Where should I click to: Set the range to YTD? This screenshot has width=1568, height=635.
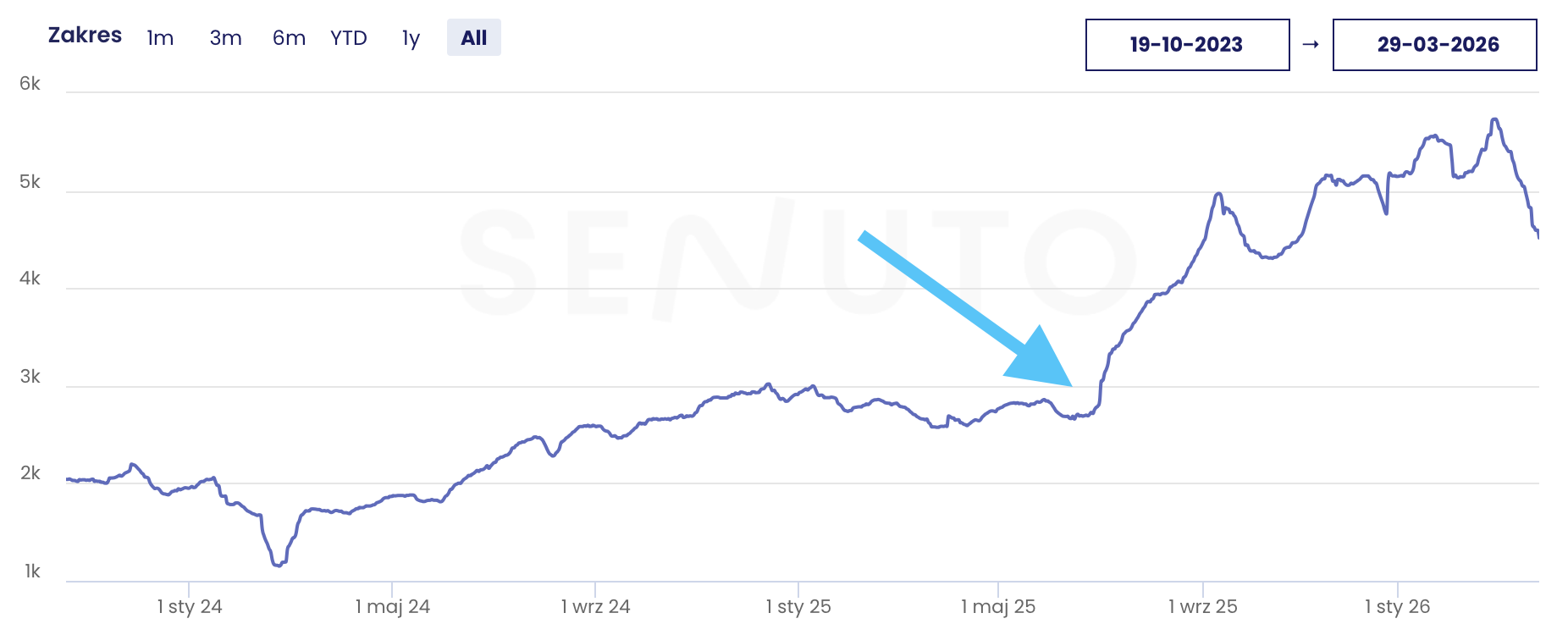coord(349,38)
